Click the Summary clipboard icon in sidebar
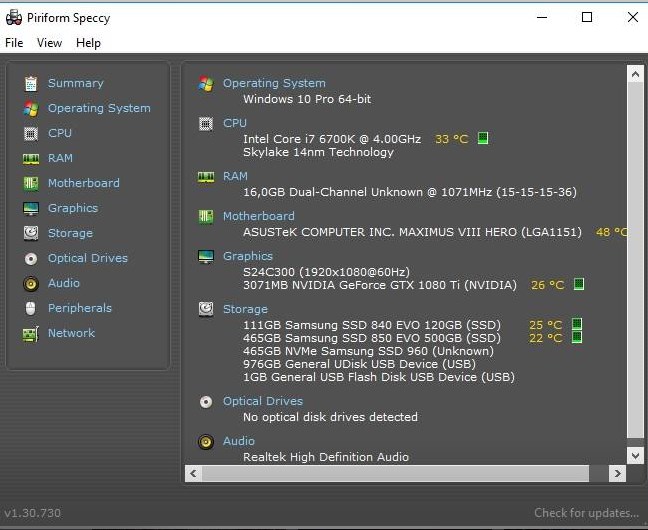 pyautogui.click(x=31, y=84)
